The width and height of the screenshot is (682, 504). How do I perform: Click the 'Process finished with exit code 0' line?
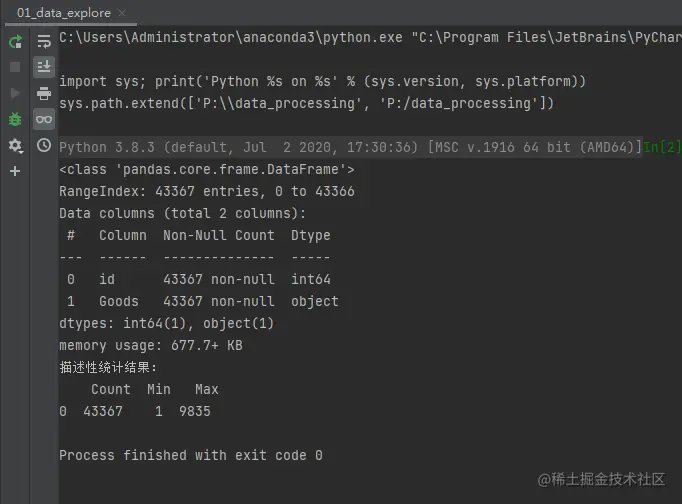(x=190, y=455)
